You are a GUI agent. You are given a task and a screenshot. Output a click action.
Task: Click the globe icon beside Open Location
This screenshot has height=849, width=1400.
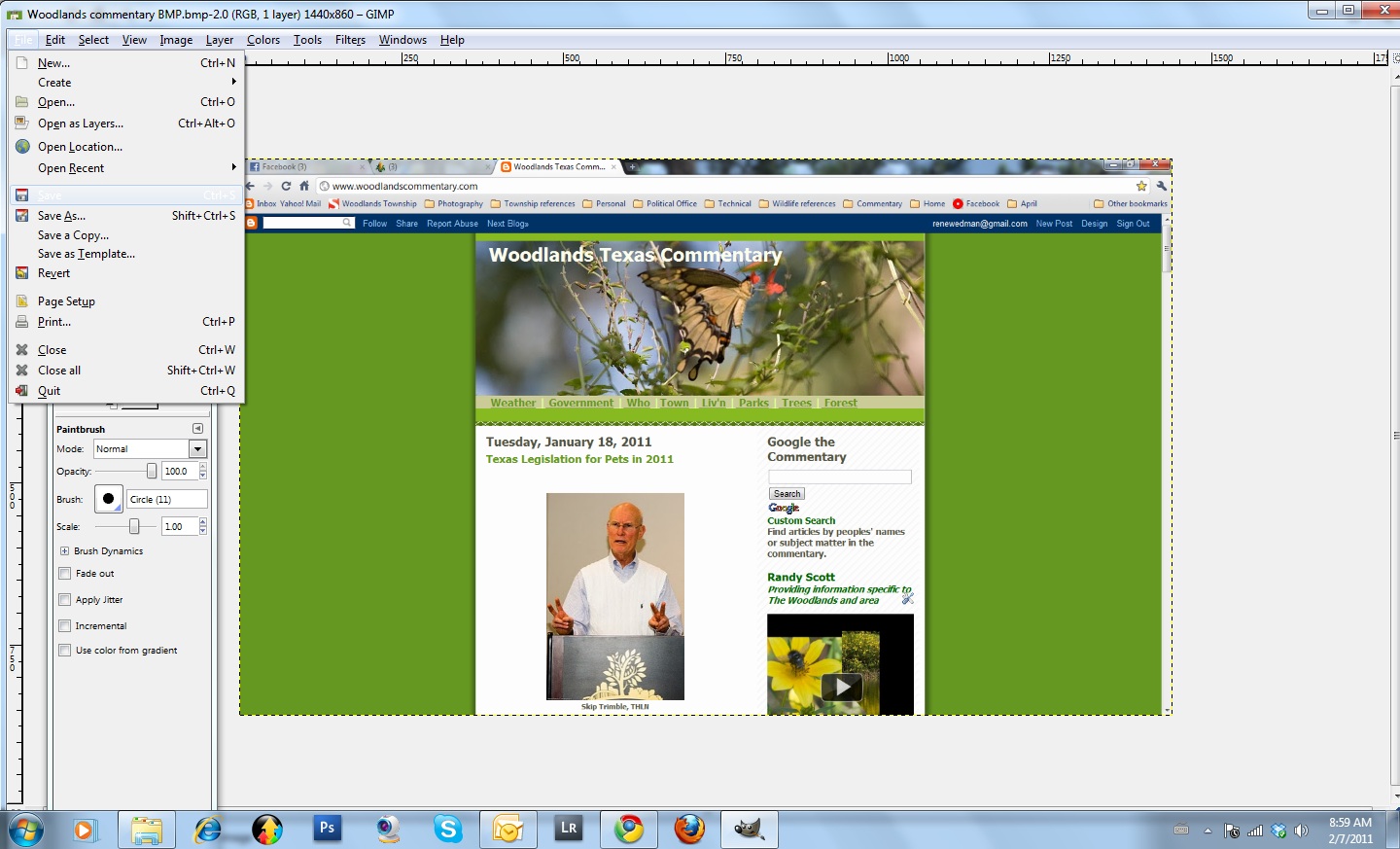point(22,146)
